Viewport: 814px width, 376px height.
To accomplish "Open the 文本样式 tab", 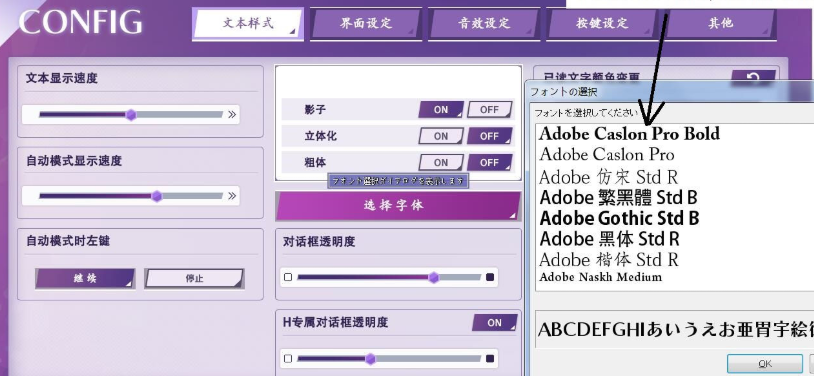I will [248, 24].
